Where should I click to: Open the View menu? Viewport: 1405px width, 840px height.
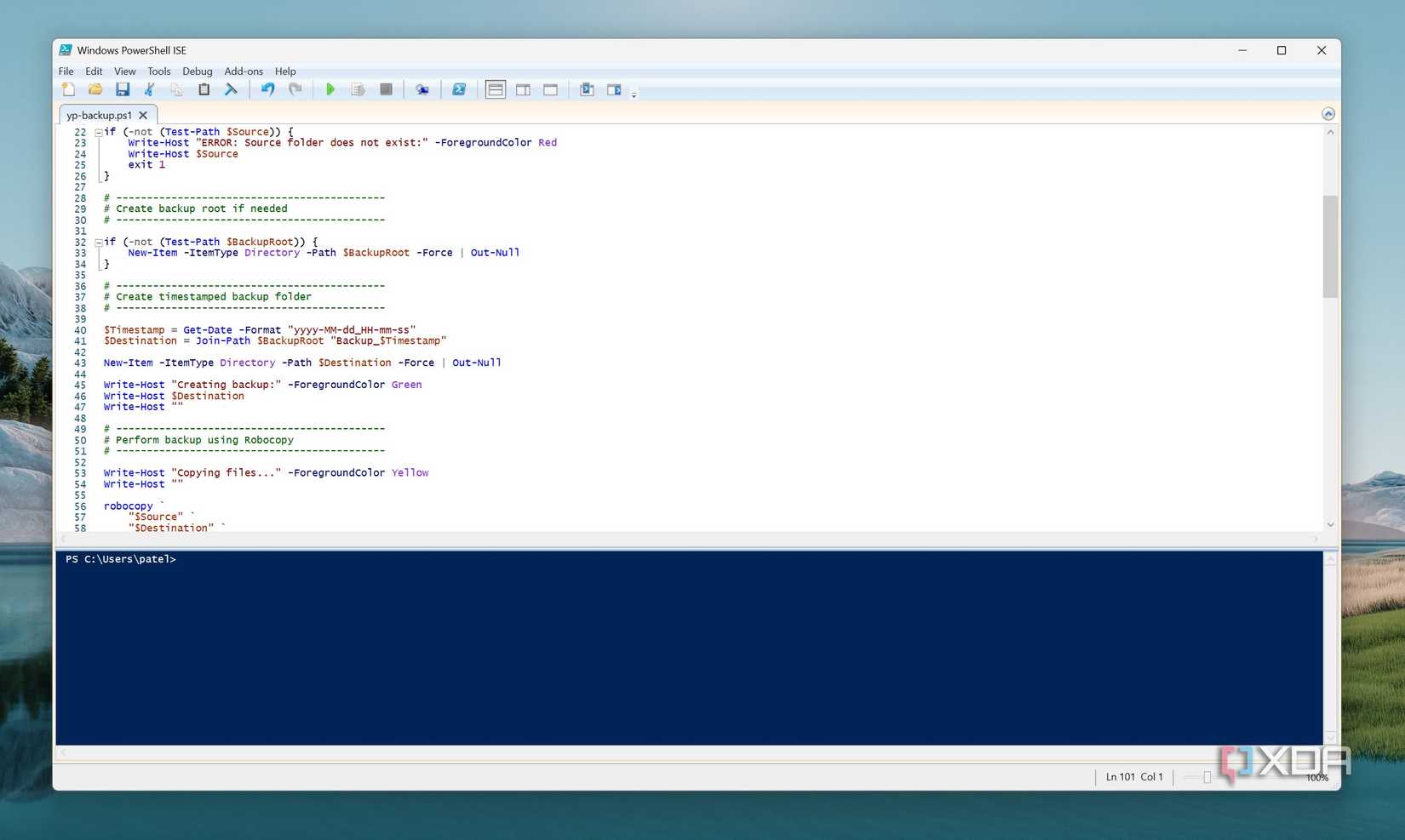[x=125, y=71]
